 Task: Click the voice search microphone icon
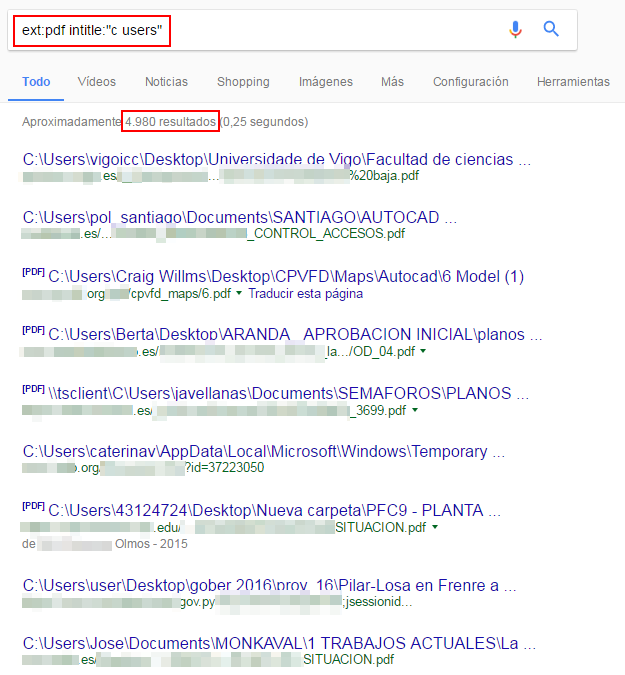[x=515, y=30]
